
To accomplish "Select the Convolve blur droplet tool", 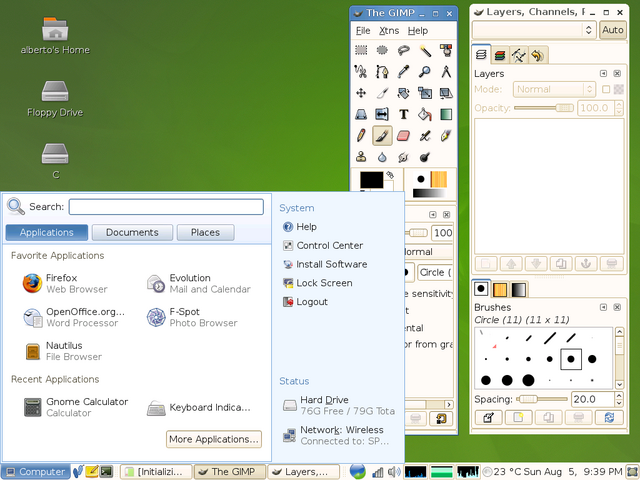I will pyautogui.click(x=382, y=157).
